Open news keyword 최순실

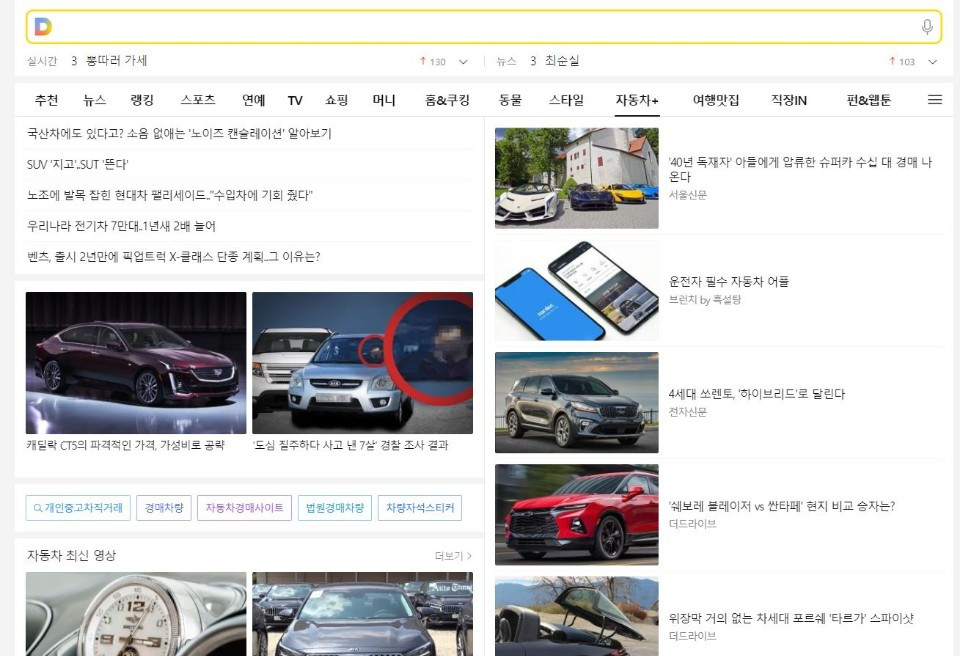pos(562,61)
